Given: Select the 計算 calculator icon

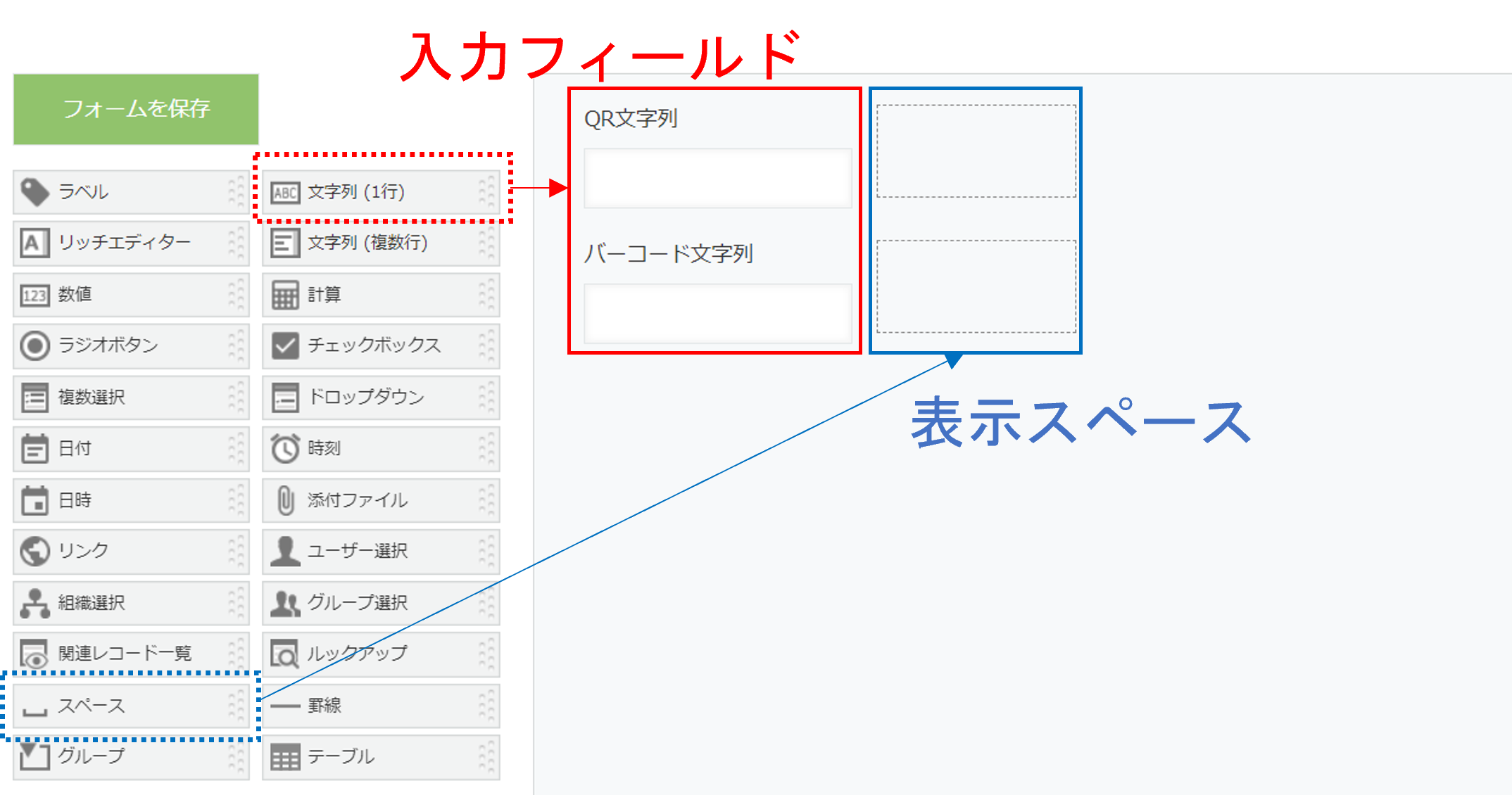Looking at the screenshot, I should click(x=285, y=295).
